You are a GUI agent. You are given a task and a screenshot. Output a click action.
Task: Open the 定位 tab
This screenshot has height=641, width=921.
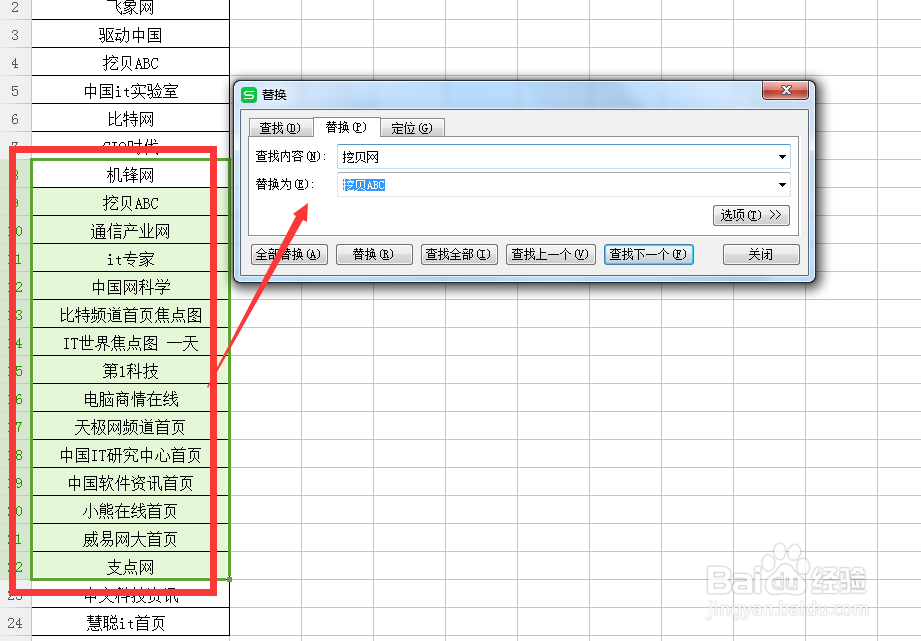(x=412, y=127)
